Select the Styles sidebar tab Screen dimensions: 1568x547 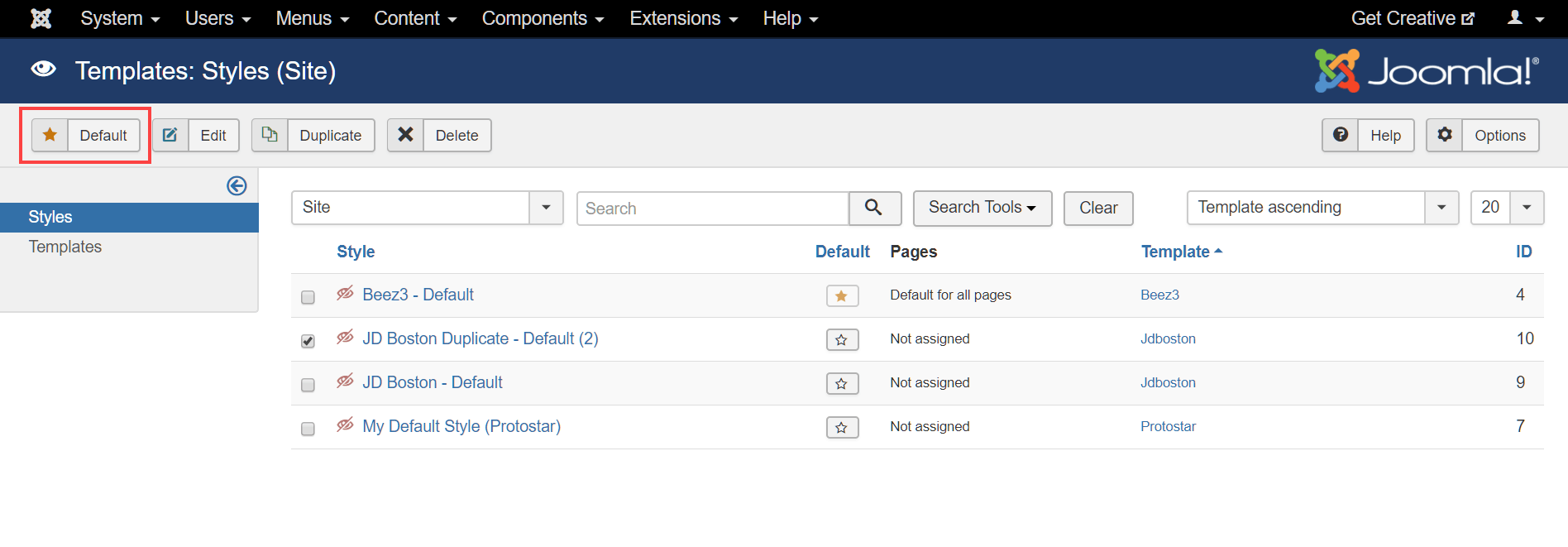(x=129, y=217)
